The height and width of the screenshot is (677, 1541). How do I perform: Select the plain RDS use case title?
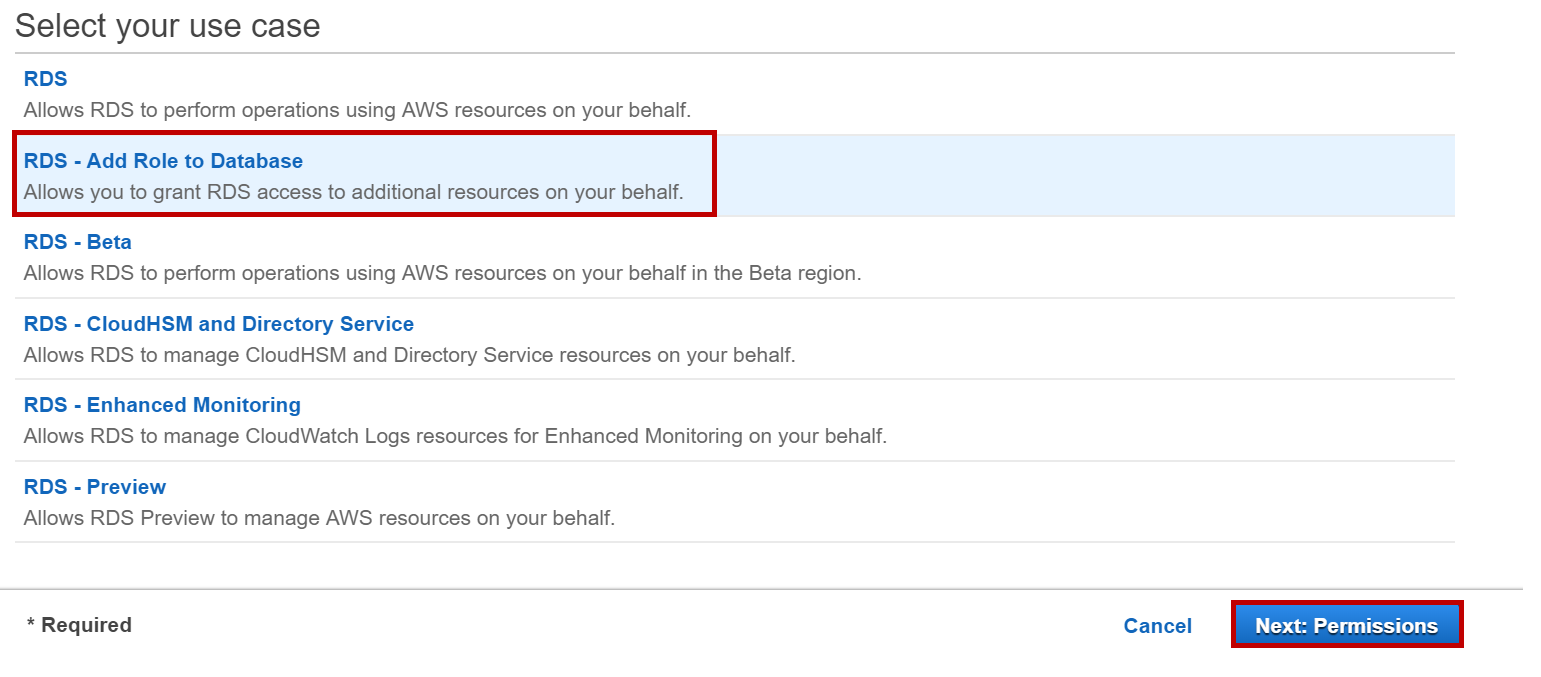[45, 79]
